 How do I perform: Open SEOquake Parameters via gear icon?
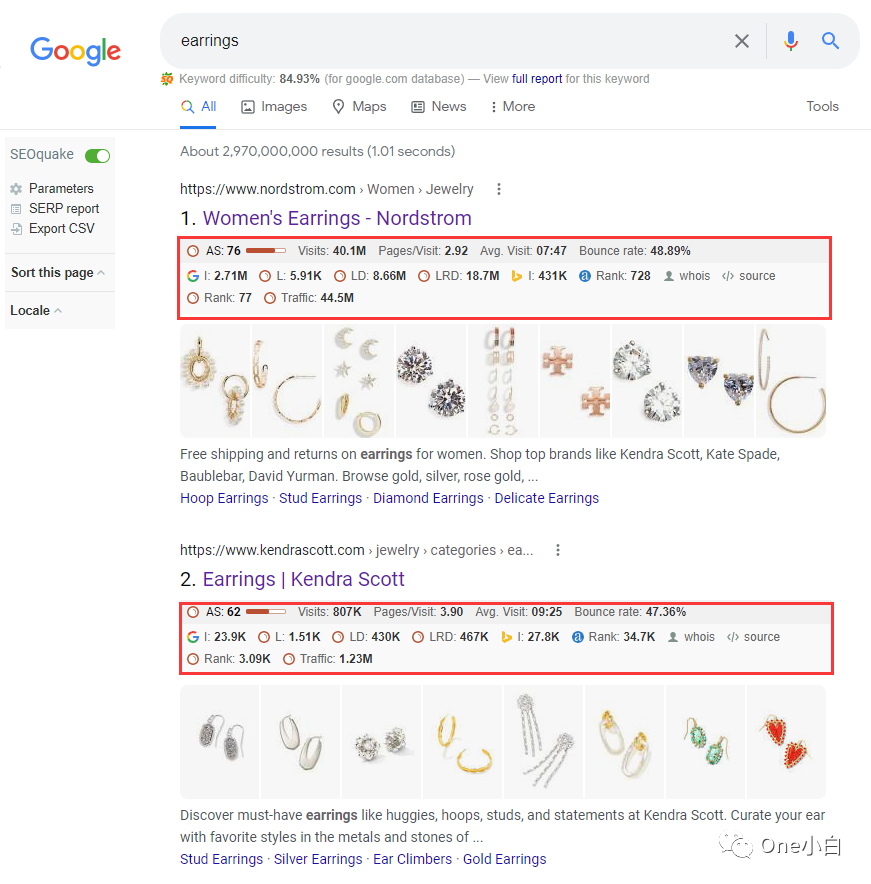16,188
